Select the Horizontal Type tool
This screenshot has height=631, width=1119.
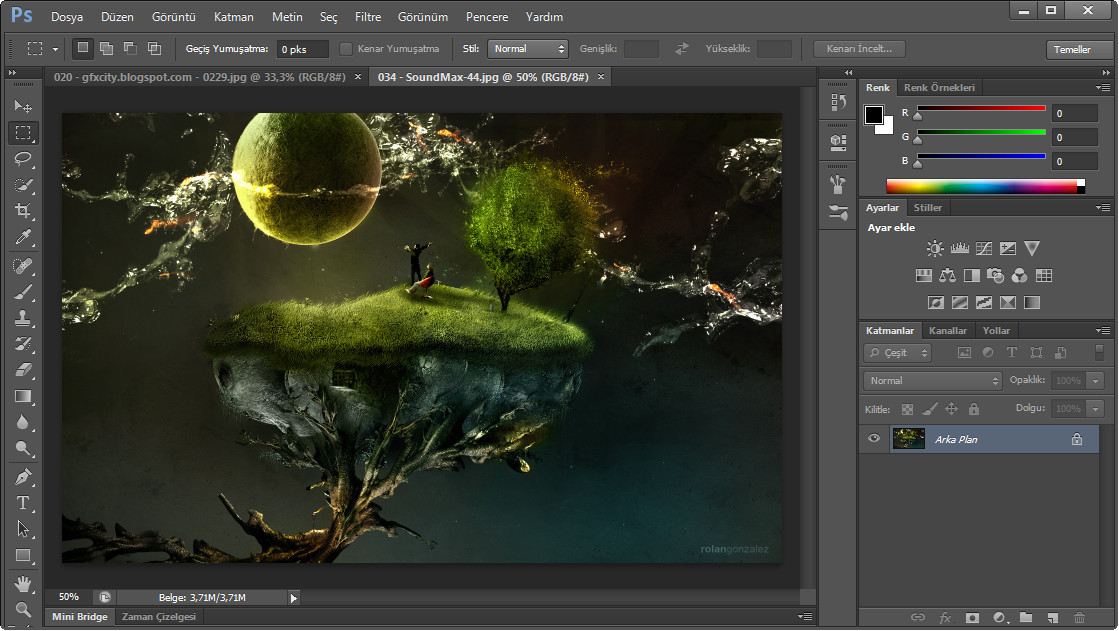(23, 503)
